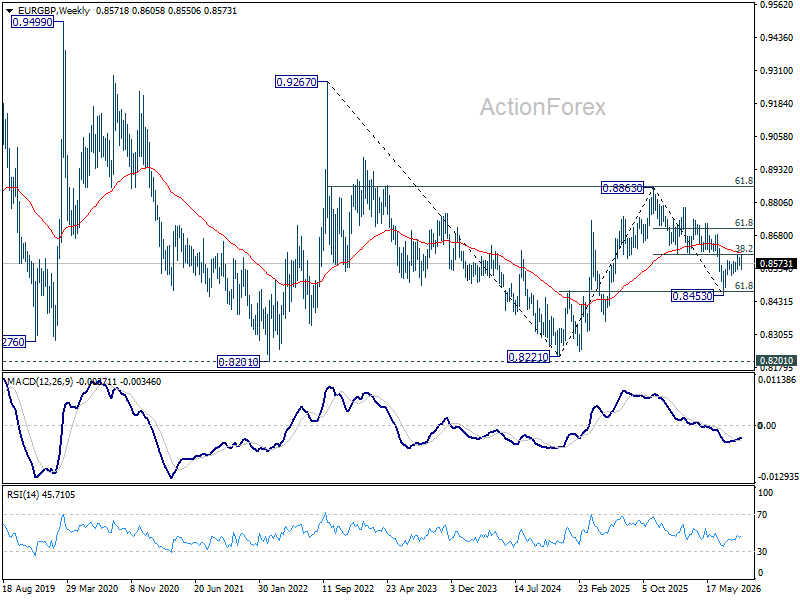Click the RSI(14) indicator label
Viewport: 800px width, 600px height.
pos(21,494)
